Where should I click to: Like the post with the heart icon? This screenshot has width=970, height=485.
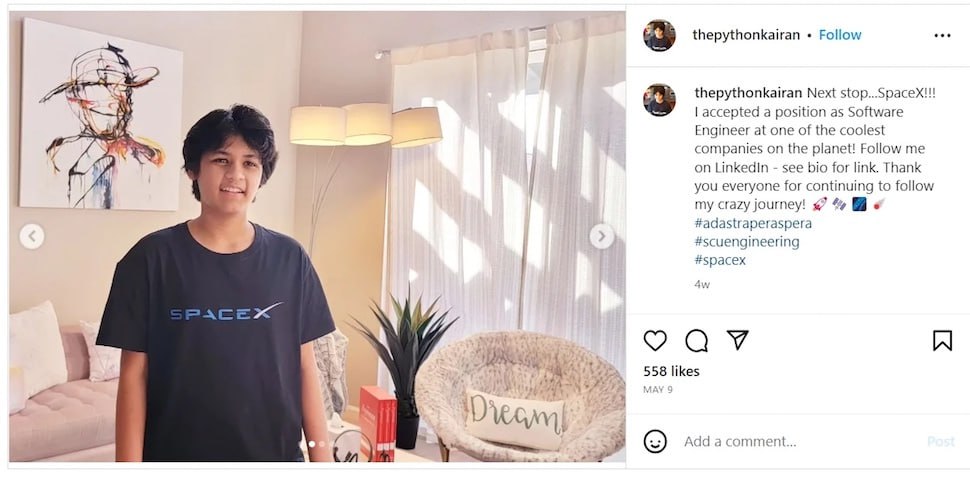[x=655, y=340]
